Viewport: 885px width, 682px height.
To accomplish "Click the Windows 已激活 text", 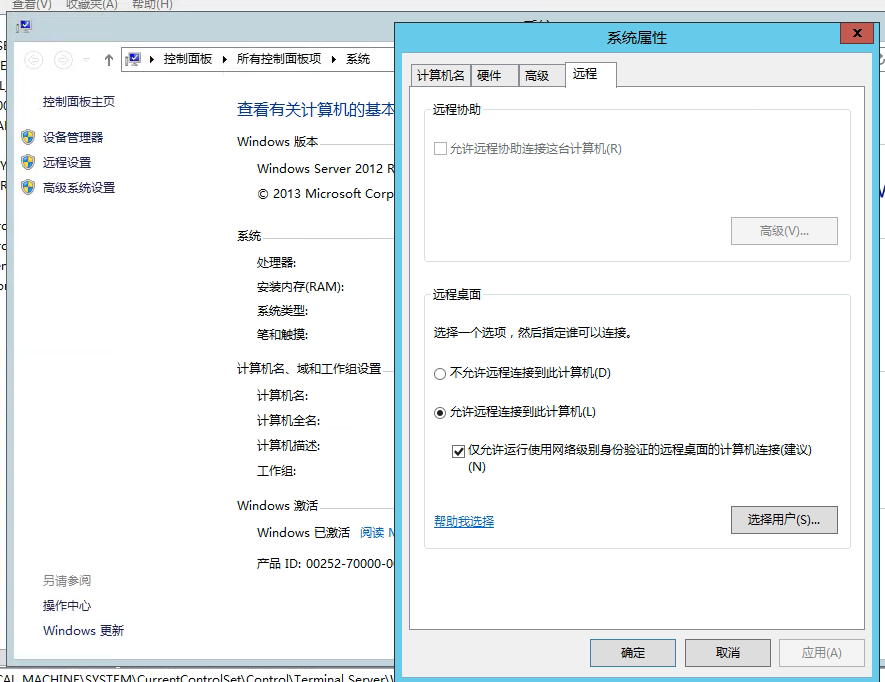I will point(303,532).
